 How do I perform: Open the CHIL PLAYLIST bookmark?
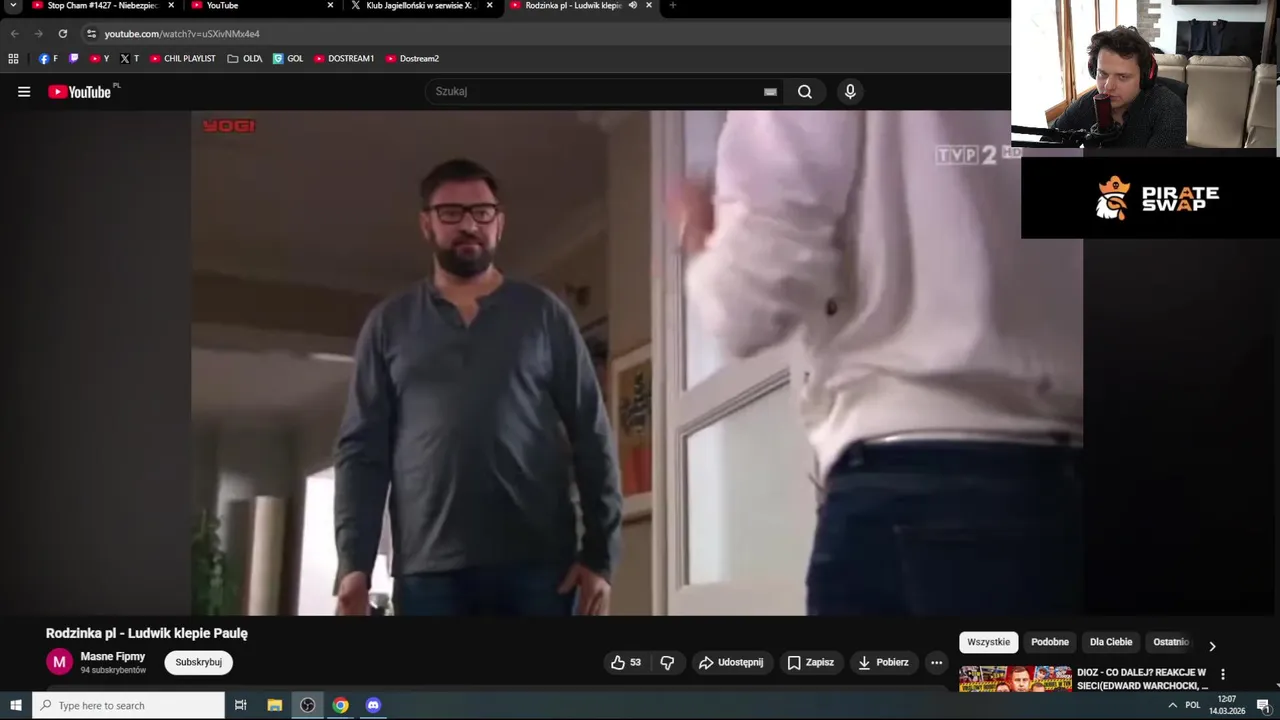tap(182, 58)
